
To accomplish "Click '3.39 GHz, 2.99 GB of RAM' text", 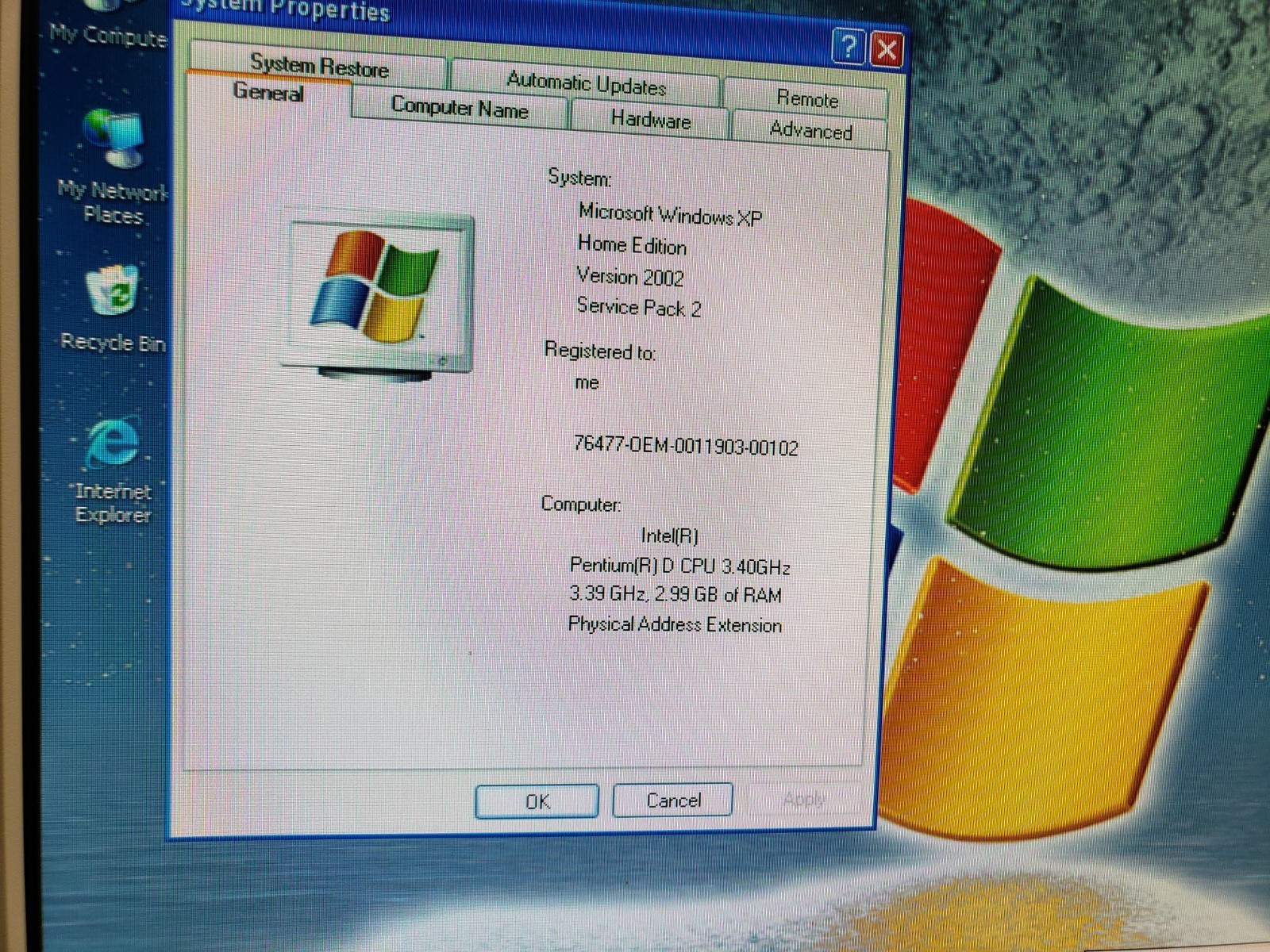I will 675,594.
